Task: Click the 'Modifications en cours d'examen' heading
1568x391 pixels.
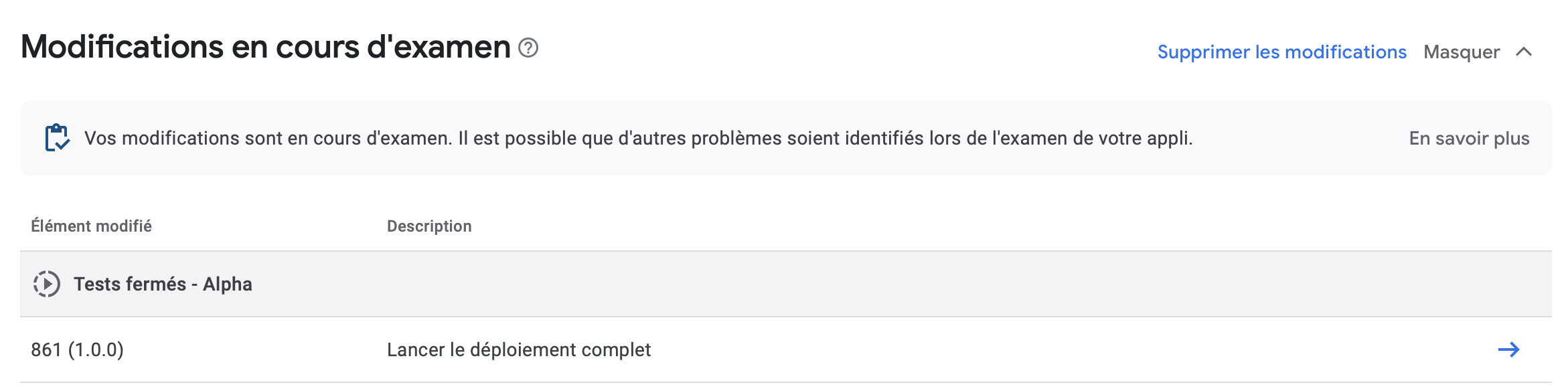Action: click(x=266, y=47)
